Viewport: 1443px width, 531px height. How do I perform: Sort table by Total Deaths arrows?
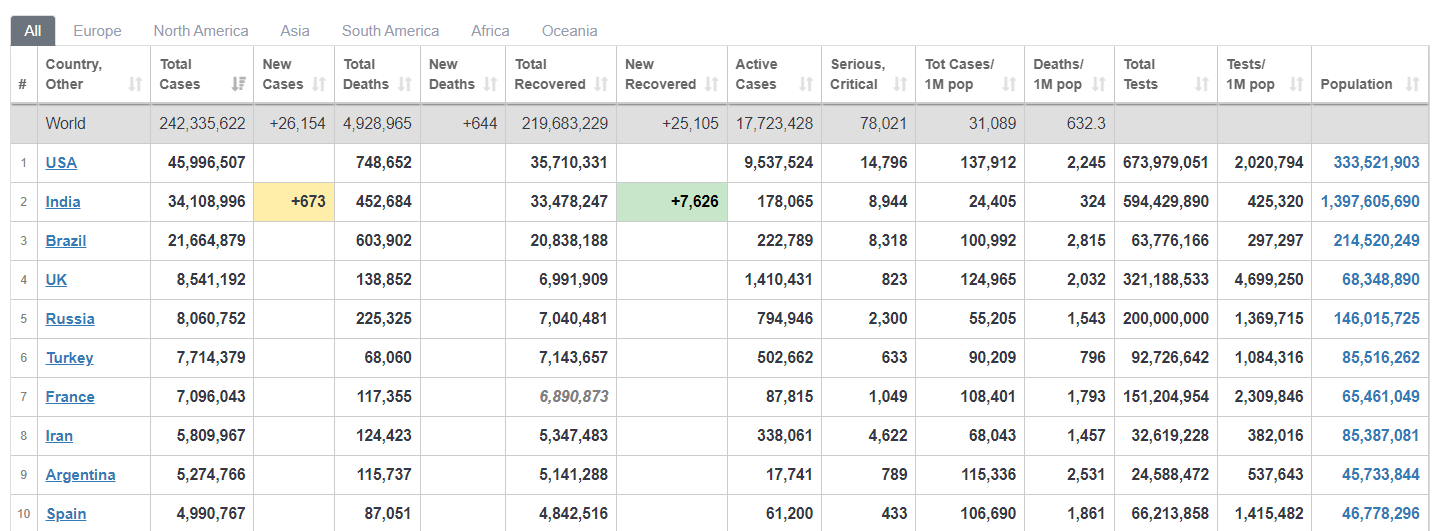coord(405,85)
